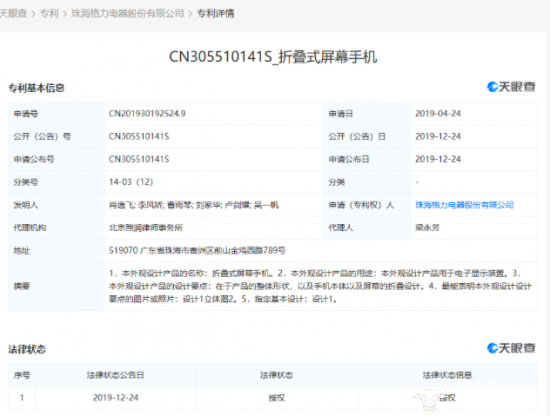Screen dimensions: 550x416
Task: Click the 代理机构 label cell
Action: click(56, 228)
